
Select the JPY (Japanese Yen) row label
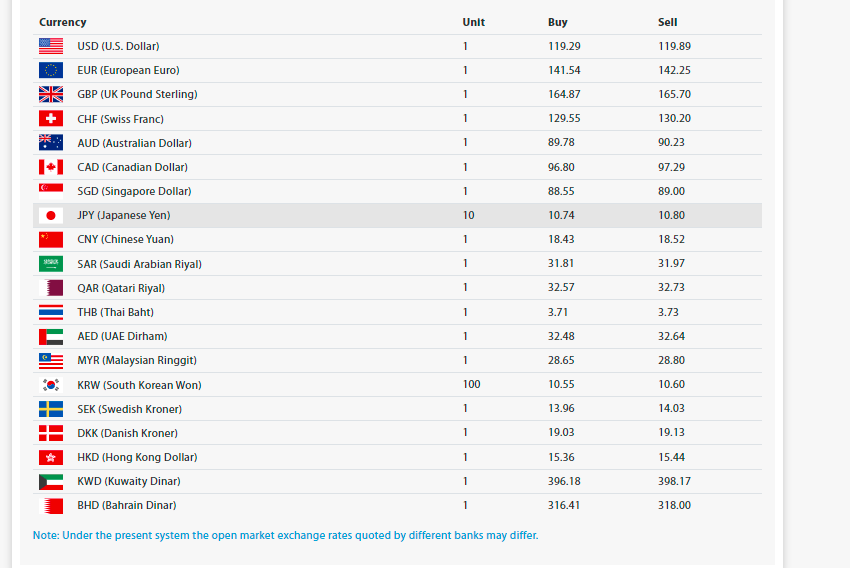coord(124,215)
